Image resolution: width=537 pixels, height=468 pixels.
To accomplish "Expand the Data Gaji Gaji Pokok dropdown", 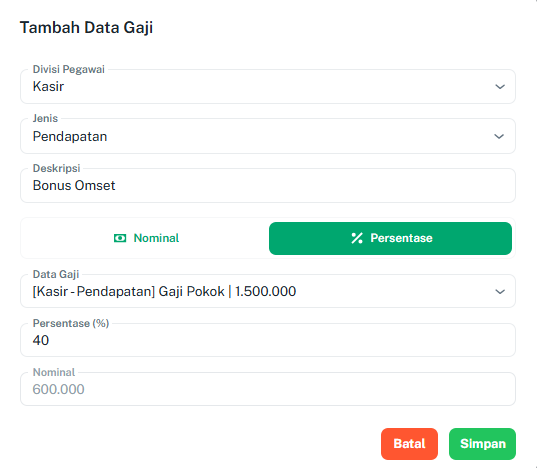I will tap(268, 291).
